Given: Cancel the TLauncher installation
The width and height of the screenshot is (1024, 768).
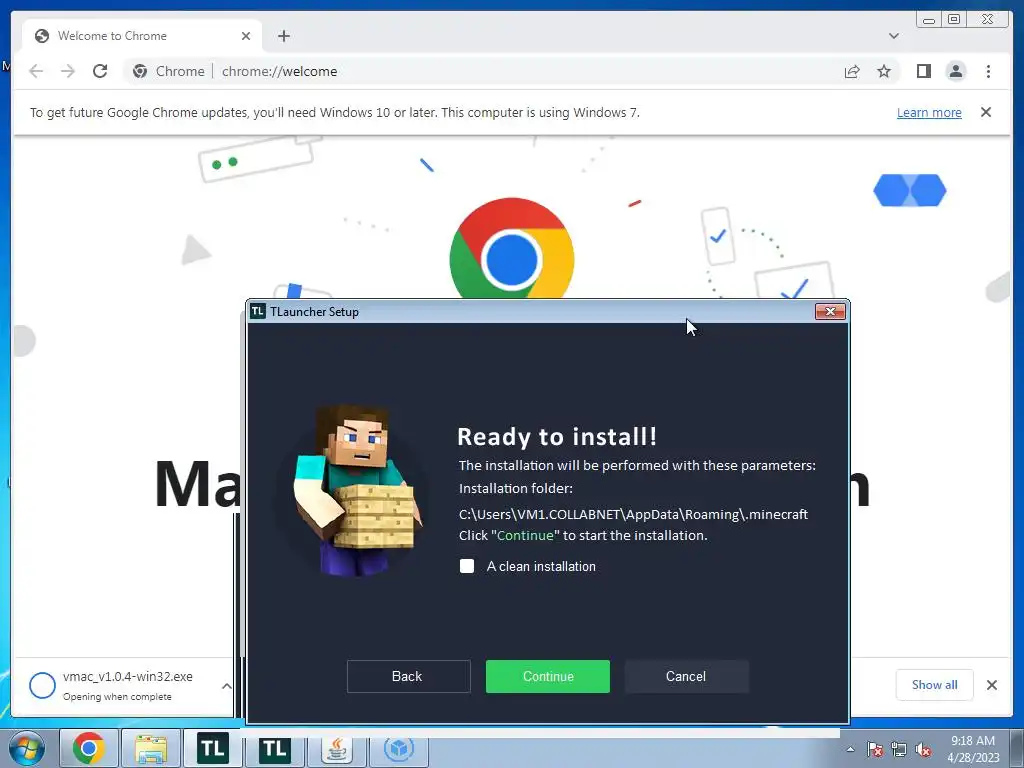Looking at the screenshot, I should click(686, 676).
